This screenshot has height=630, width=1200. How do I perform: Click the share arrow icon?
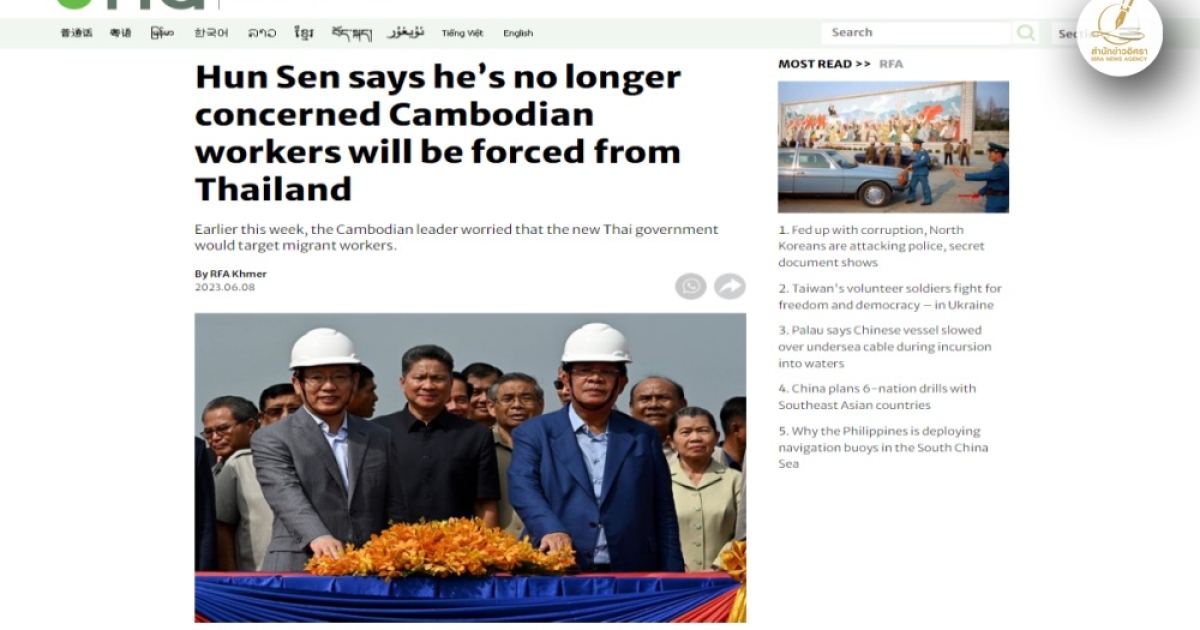[730, 287]
